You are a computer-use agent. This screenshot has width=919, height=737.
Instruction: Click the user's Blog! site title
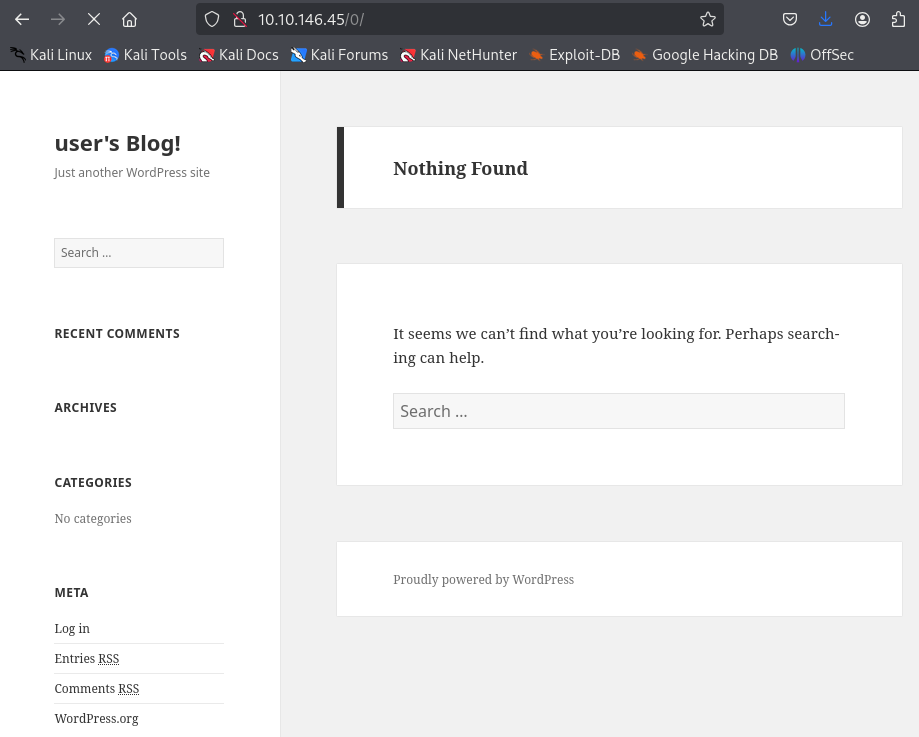tap(118, 143)
